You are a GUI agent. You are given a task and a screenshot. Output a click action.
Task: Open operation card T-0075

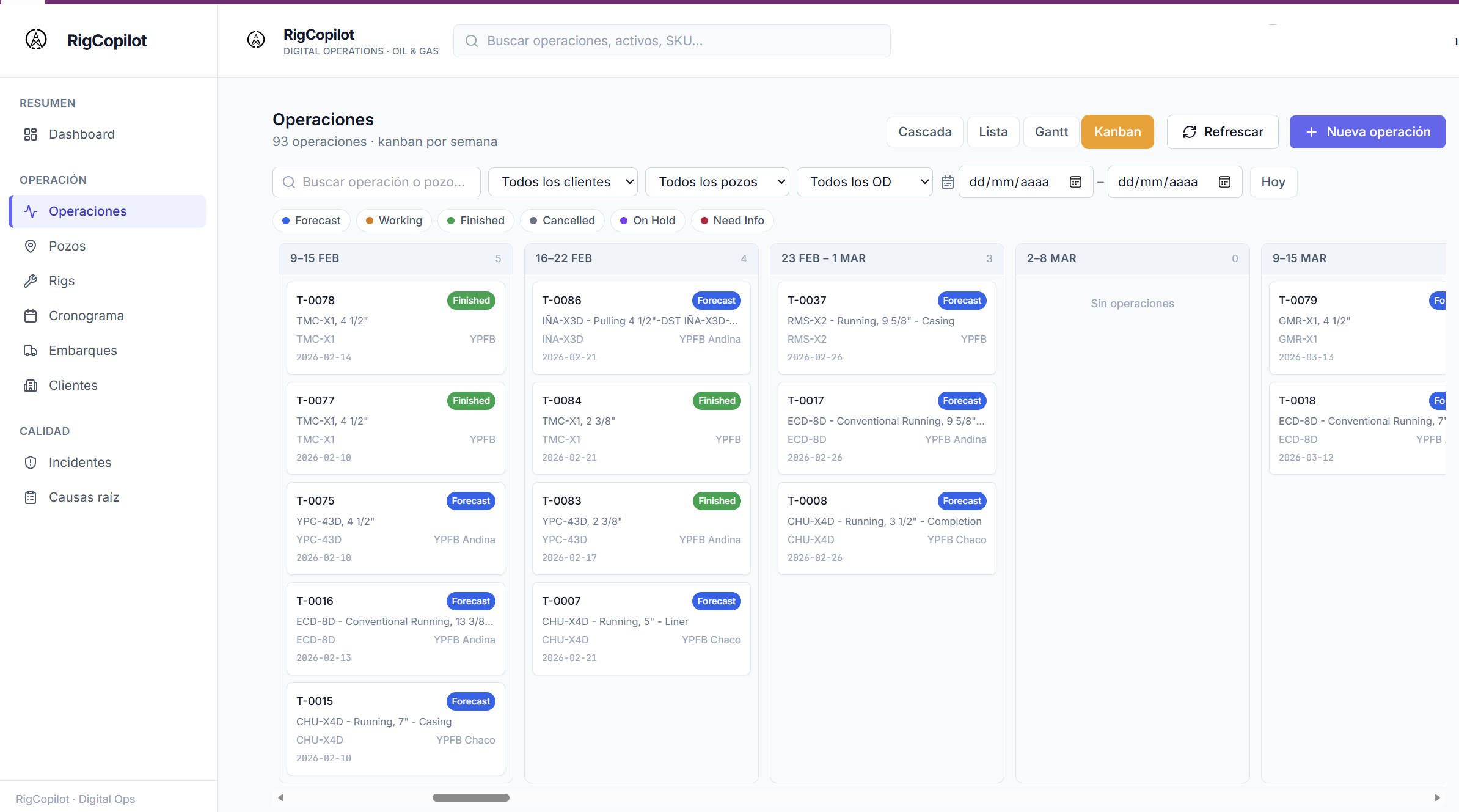396,529
